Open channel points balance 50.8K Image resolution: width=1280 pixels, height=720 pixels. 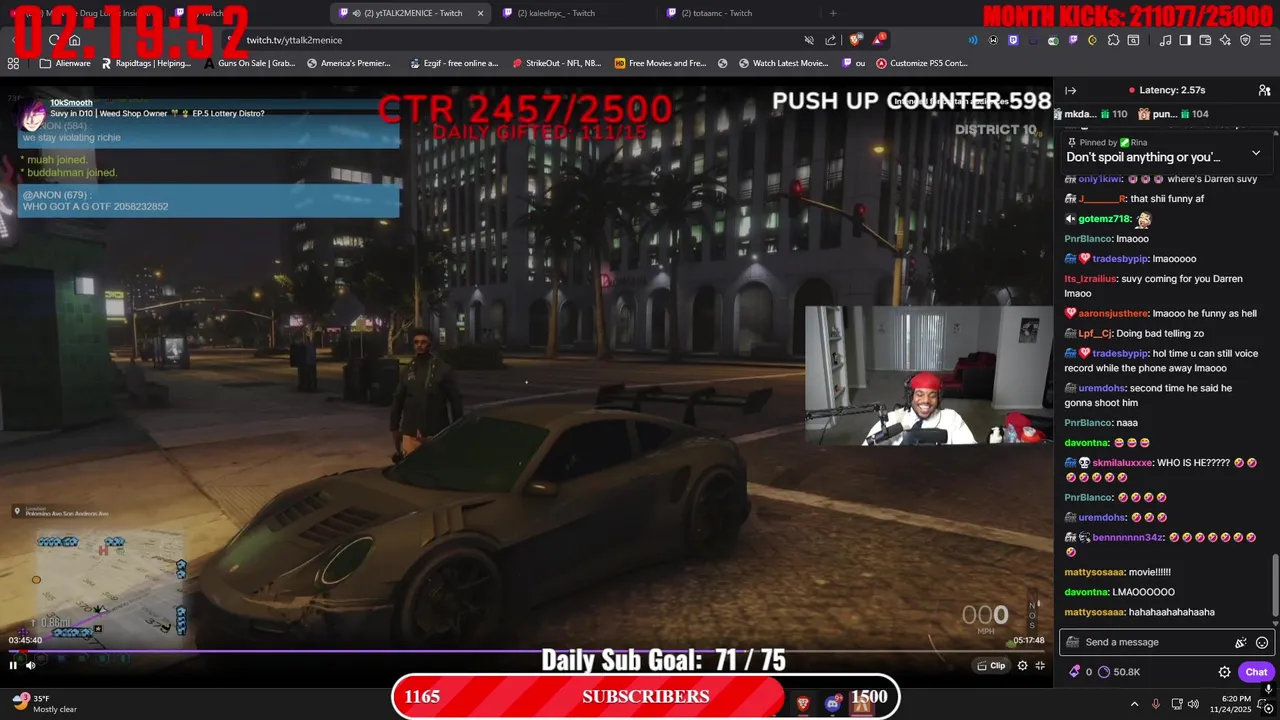1119,672
